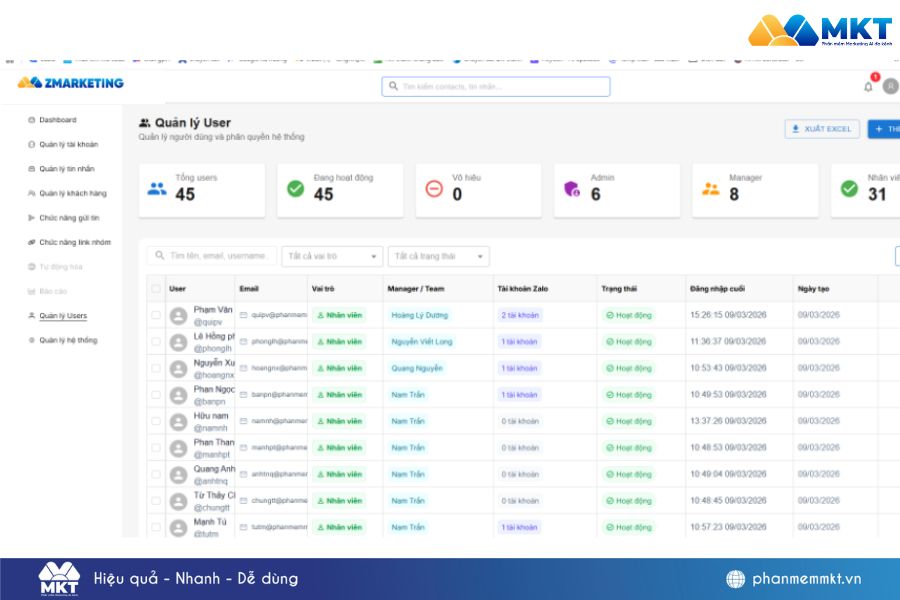Click the Ngày tạo column header
The image size is (900, 600).
click(x=813, y=289)
